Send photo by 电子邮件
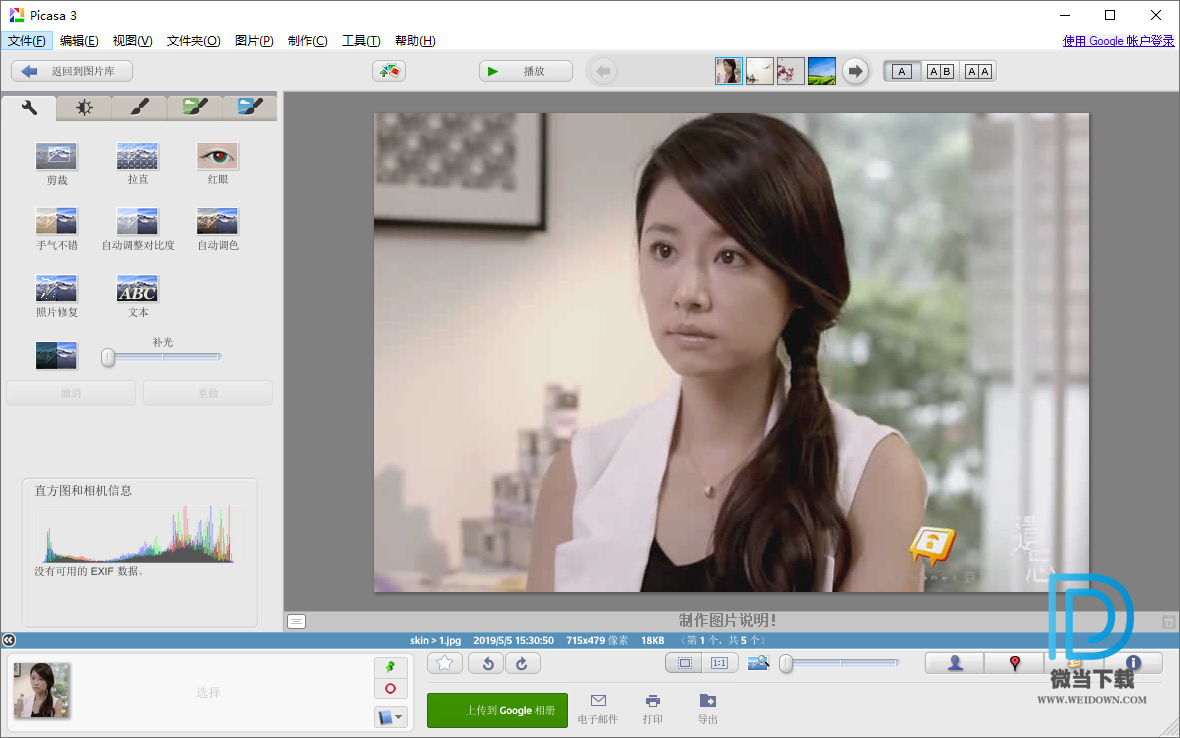Screen dimensions: 1180x738 tap(598, 709)
